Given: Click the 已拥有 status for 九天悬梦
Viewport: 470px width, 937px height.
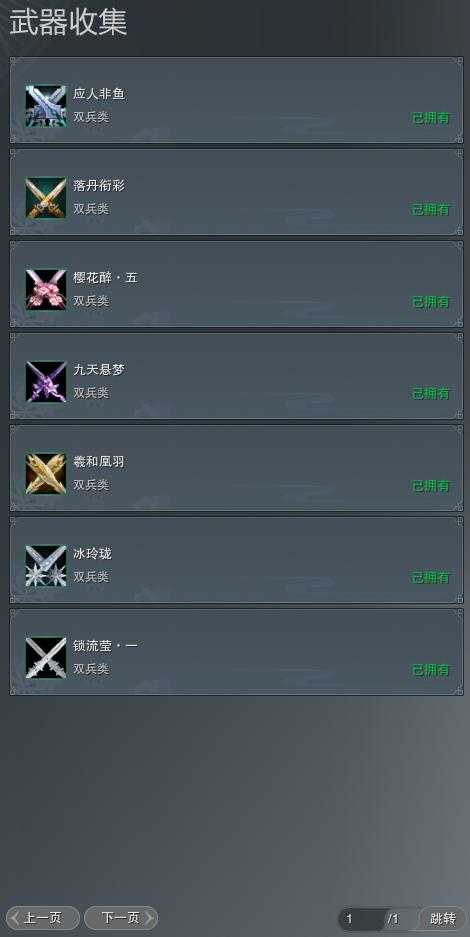Looking at the screenshot, I should click(431, 394).
